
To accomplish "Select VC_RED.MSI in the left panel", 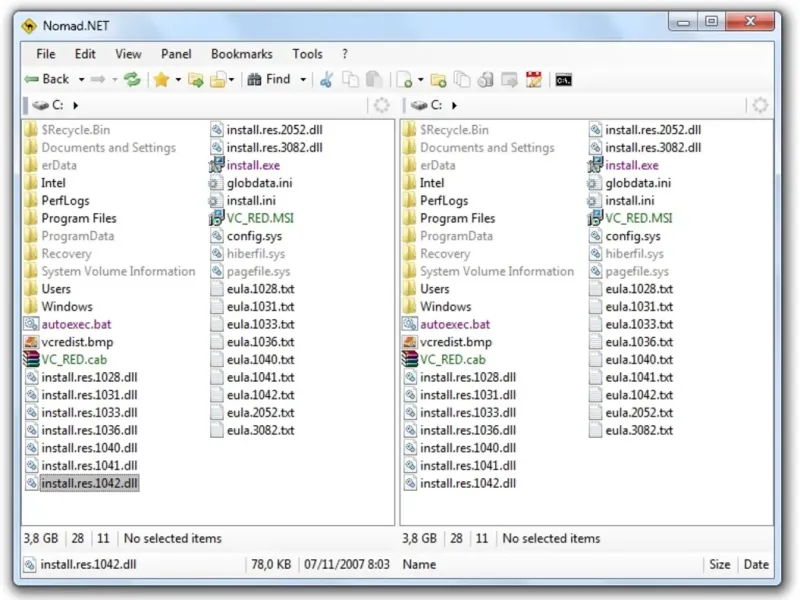I will [x=252, y=218].
